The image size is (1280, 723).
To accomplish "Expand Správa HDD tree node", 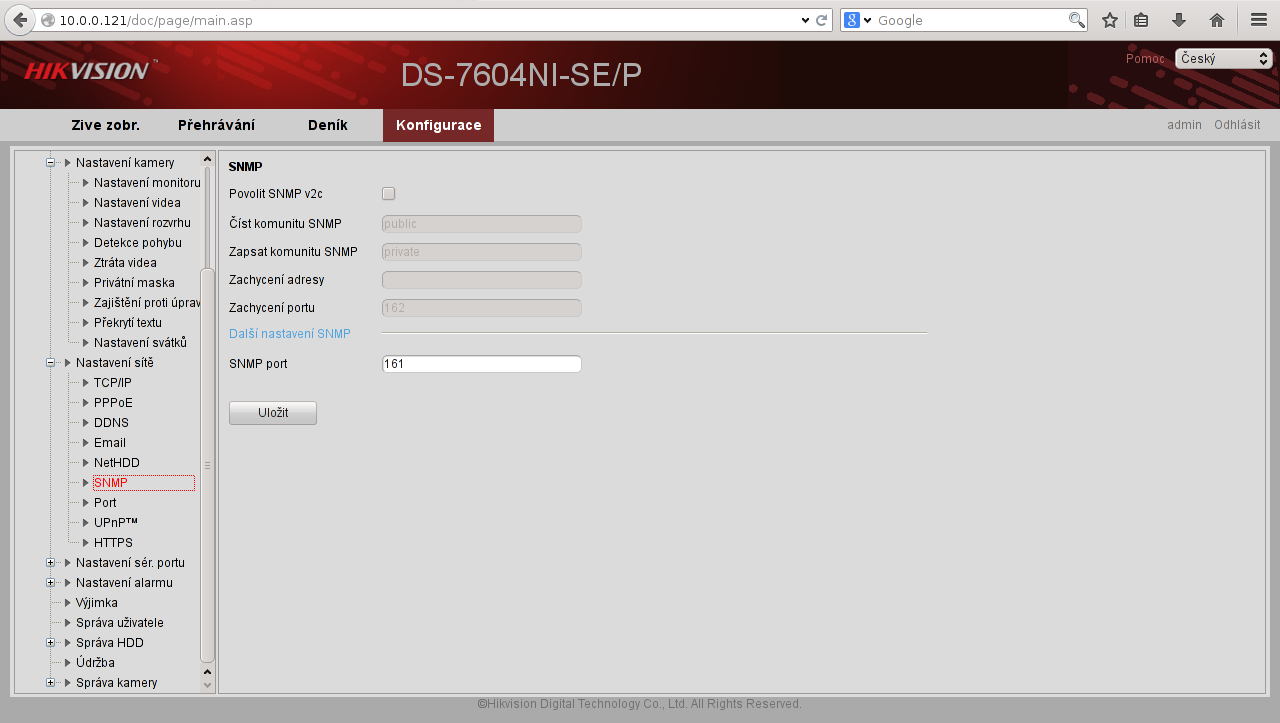I will click(50, 643).
